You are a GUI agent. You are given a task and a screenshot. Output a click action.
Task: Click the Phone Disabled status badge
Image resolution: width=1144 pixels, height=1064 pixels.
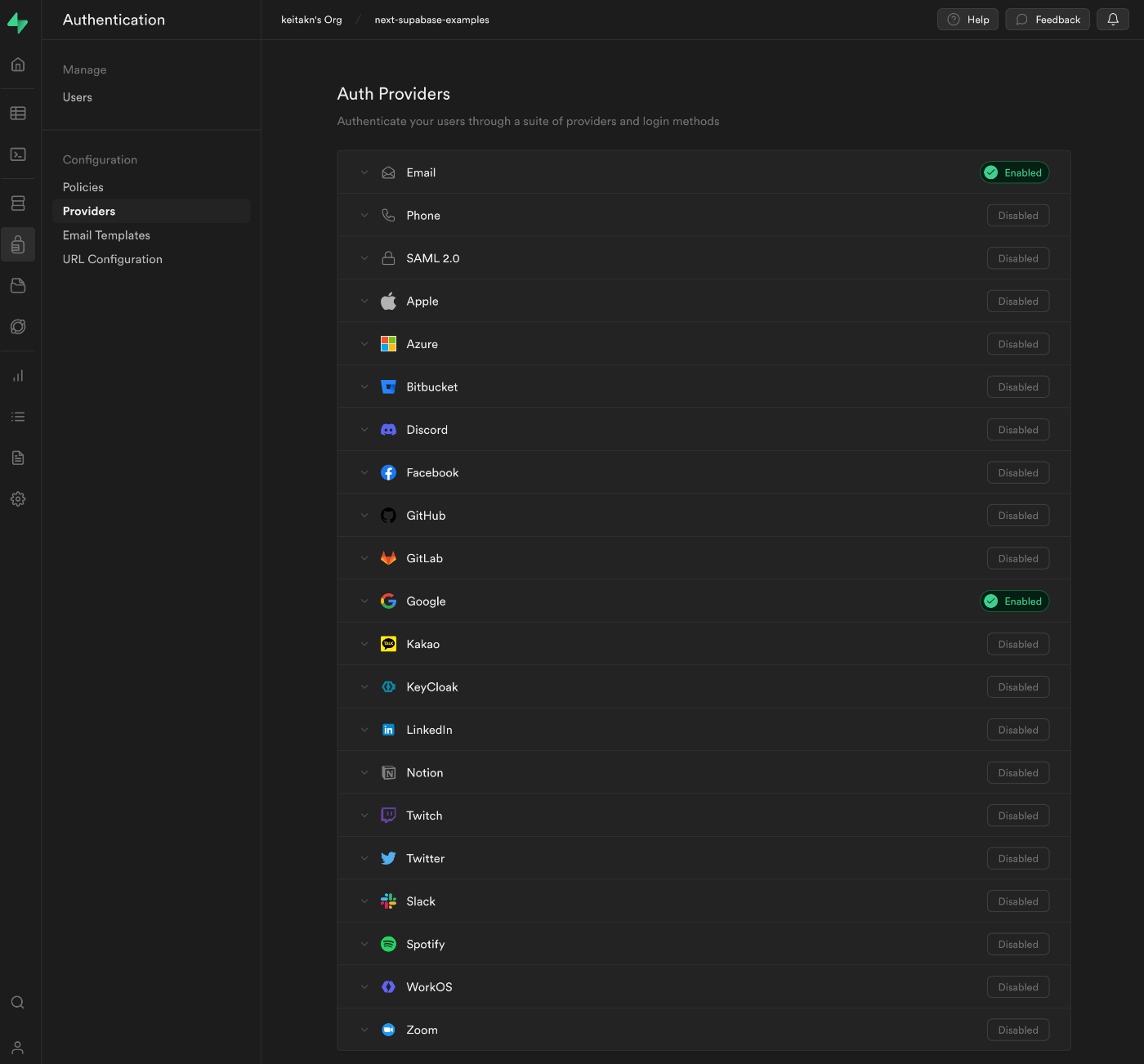[1018, 216]
